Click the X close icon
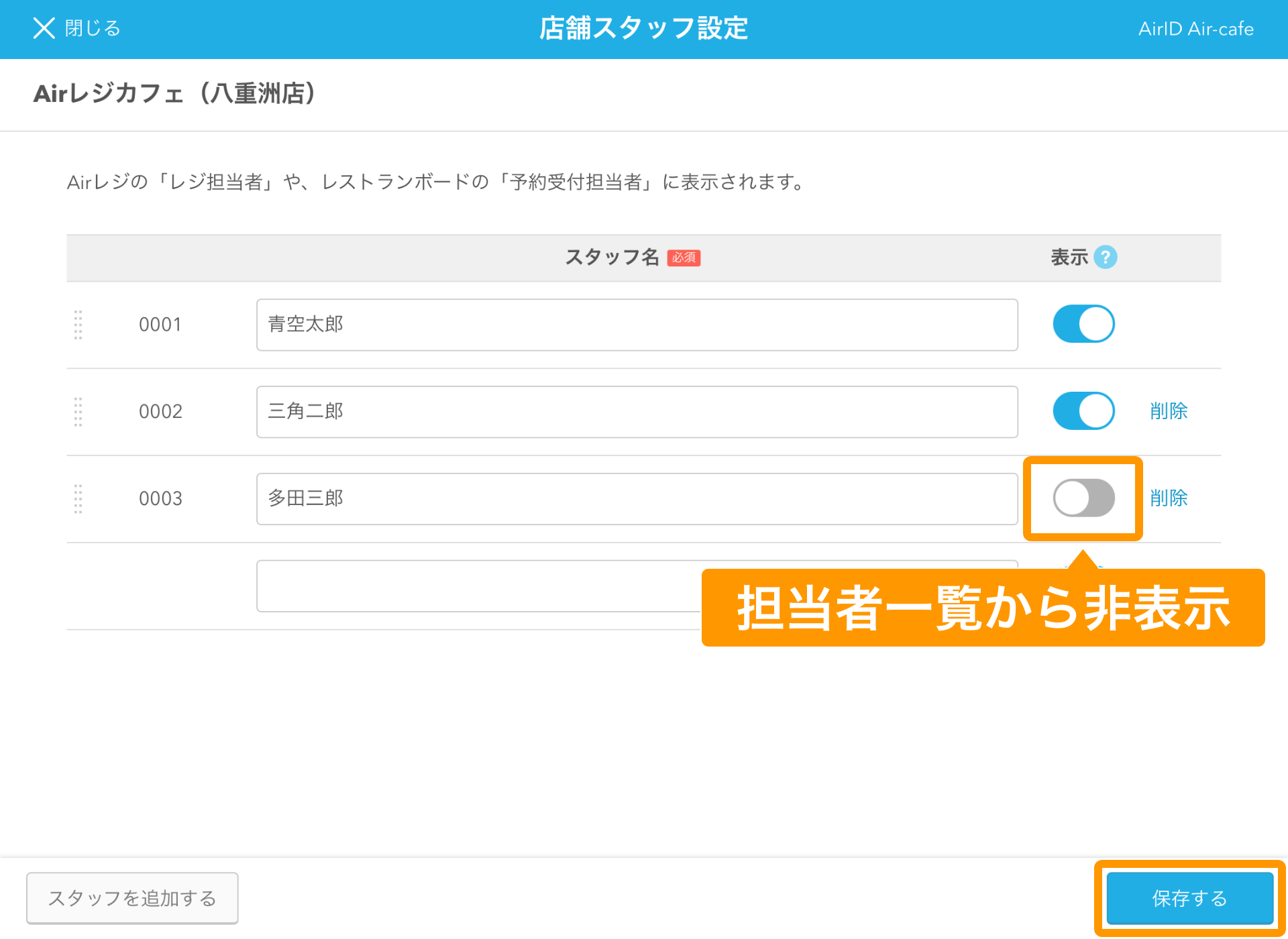This screenshot has height=939, width=1288. click(44, 28)
